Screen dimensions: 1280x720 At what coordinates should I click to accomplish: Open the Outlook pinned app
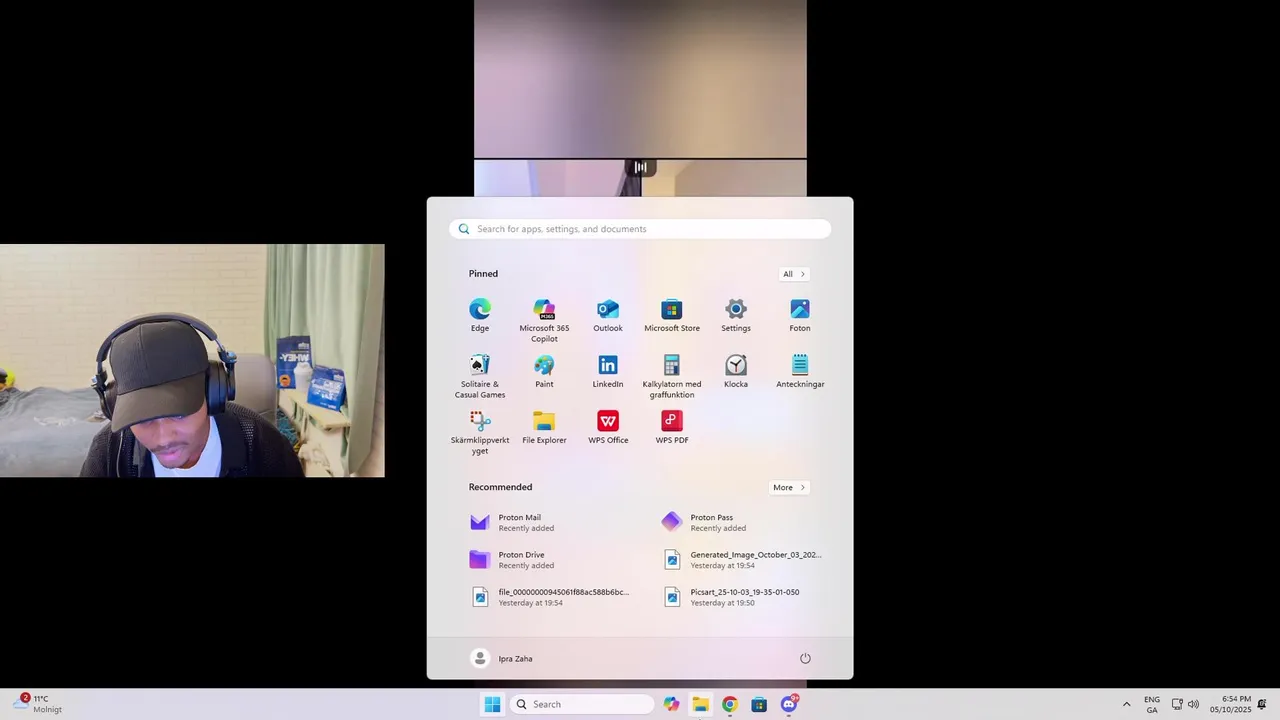point(608,315)
